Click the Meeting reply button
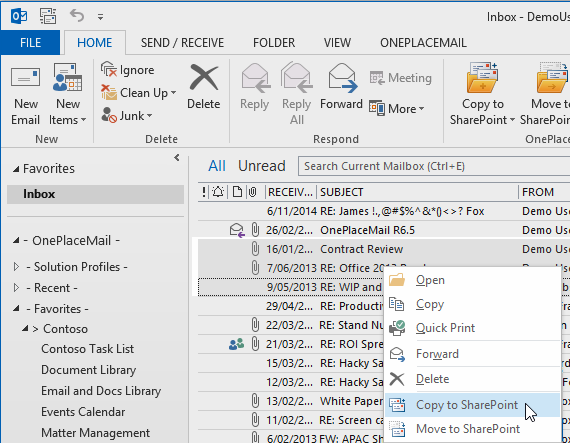This screenshot has height=443, width=570. [x=401, y=78]
